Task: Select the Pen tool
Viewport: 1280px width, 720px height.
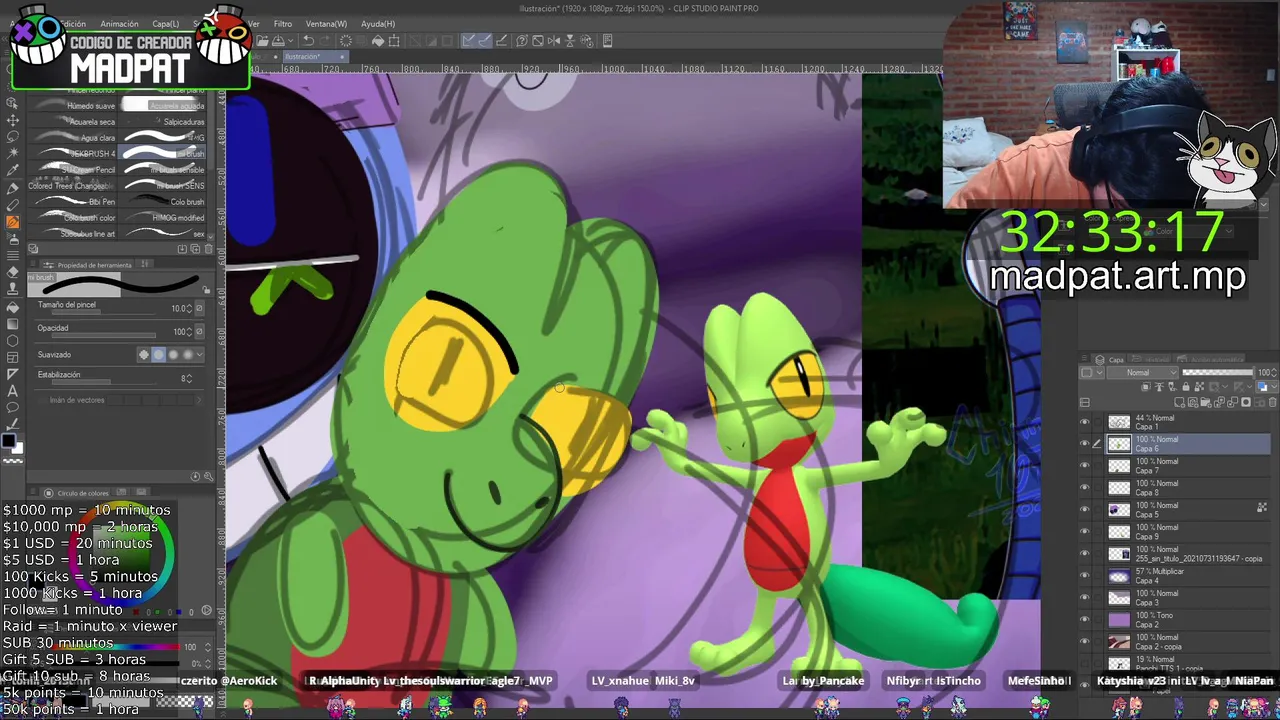Action: [x=12, y=188]
